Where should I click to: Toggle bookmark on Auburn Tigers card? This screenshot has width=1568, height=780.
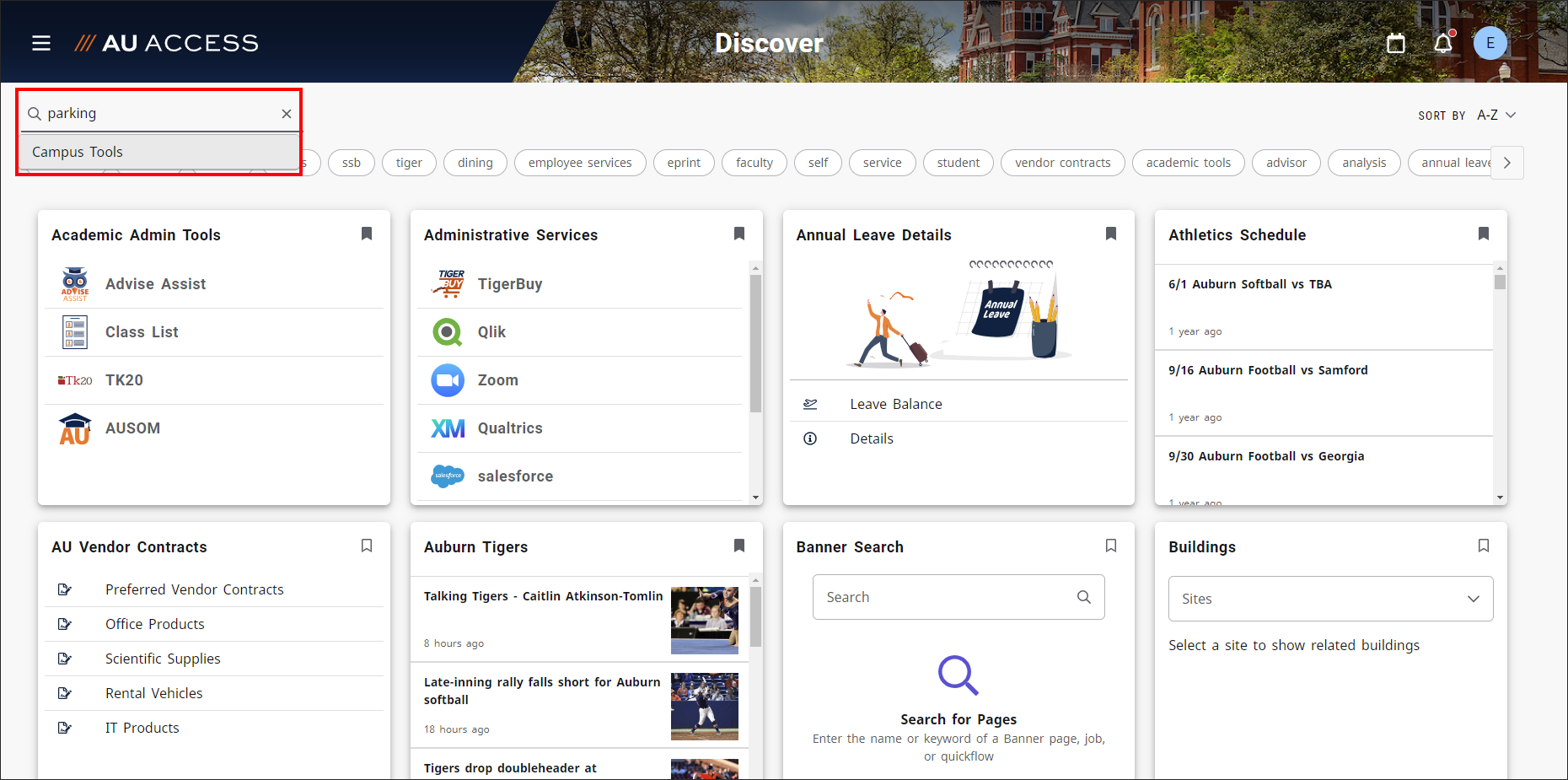739,546
